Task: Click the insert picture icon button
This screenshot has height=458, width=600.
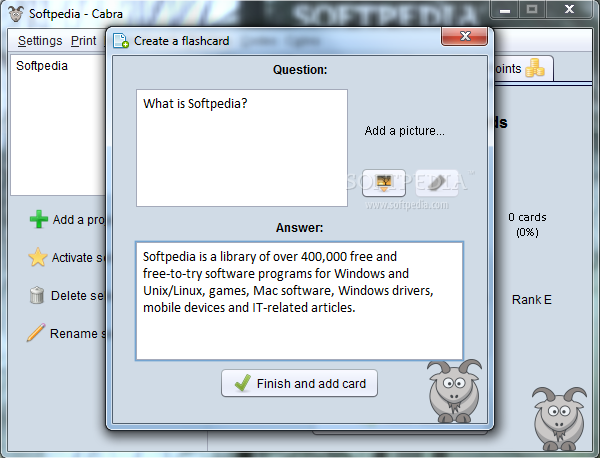Action: coord(384,183)
